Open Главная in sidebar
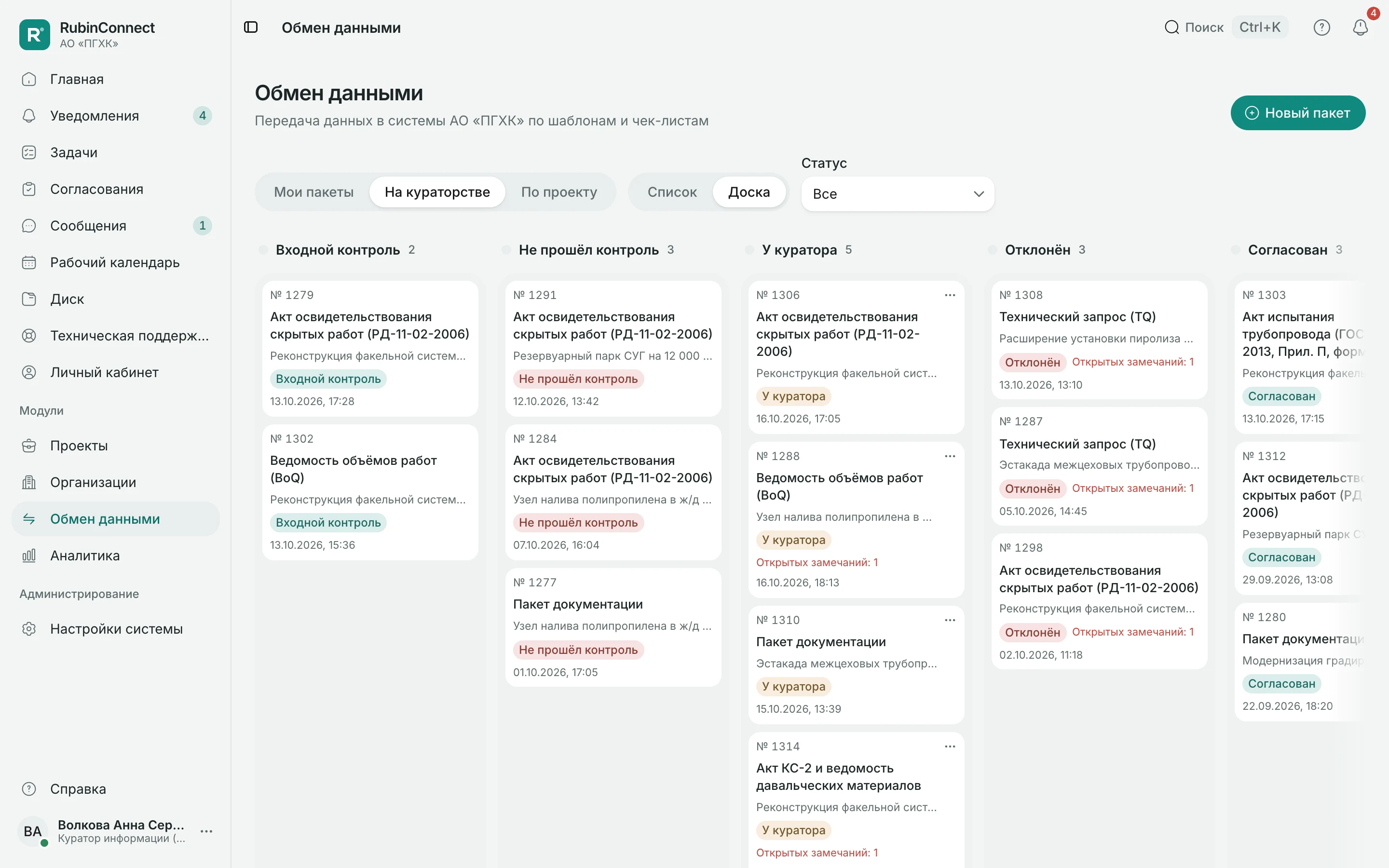The image size is (1389, 868). 115,79
